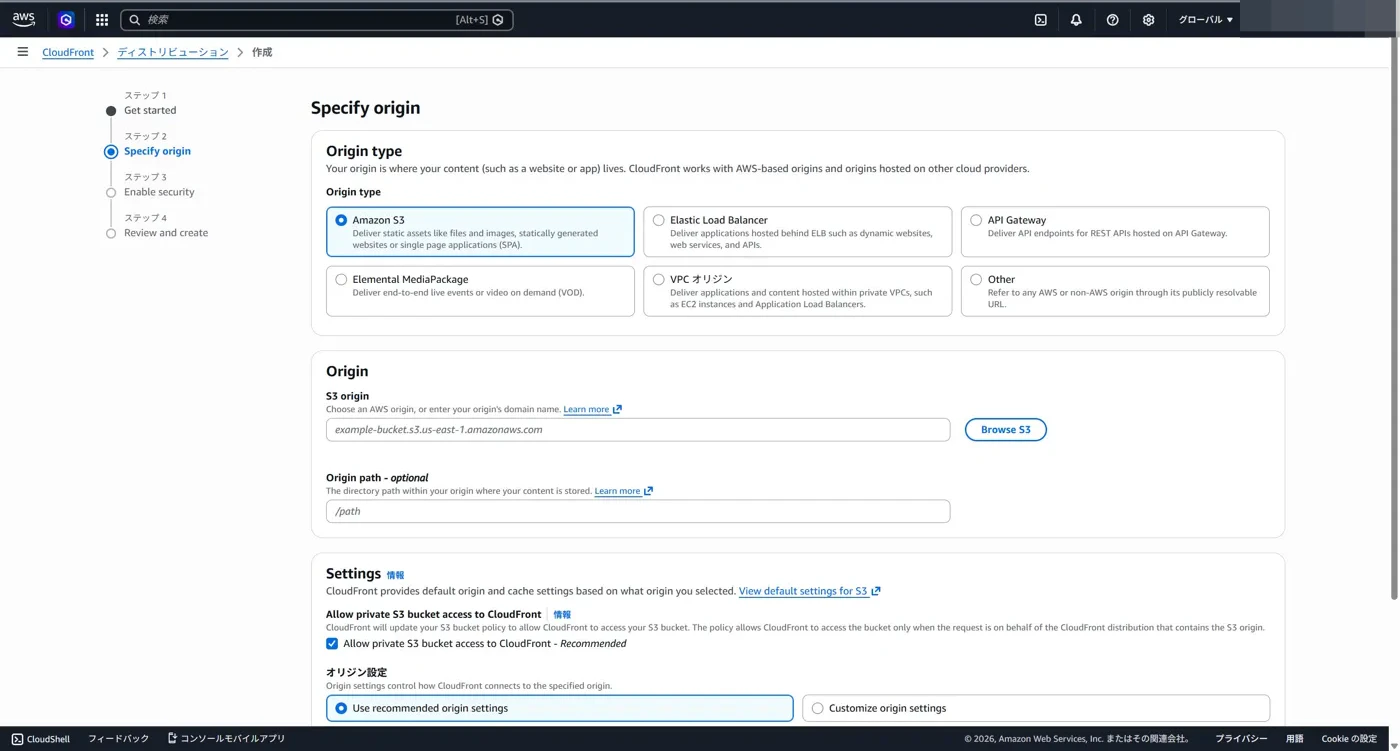
Task: Open 用語 footer link
Action: coord(1295,739)
